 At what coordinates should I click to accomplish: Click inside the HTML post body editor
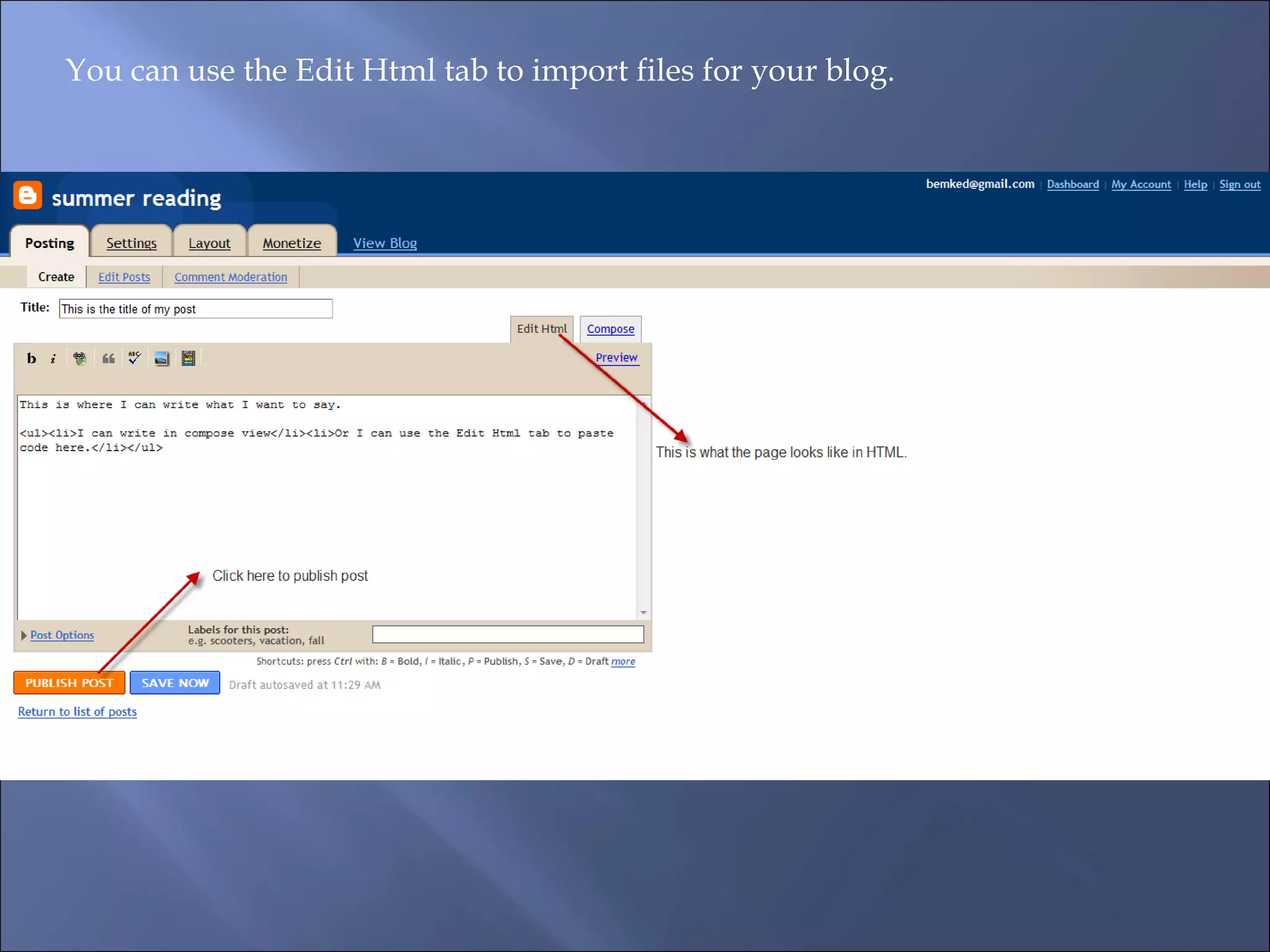pyautogui.click(x=327, y=507)
